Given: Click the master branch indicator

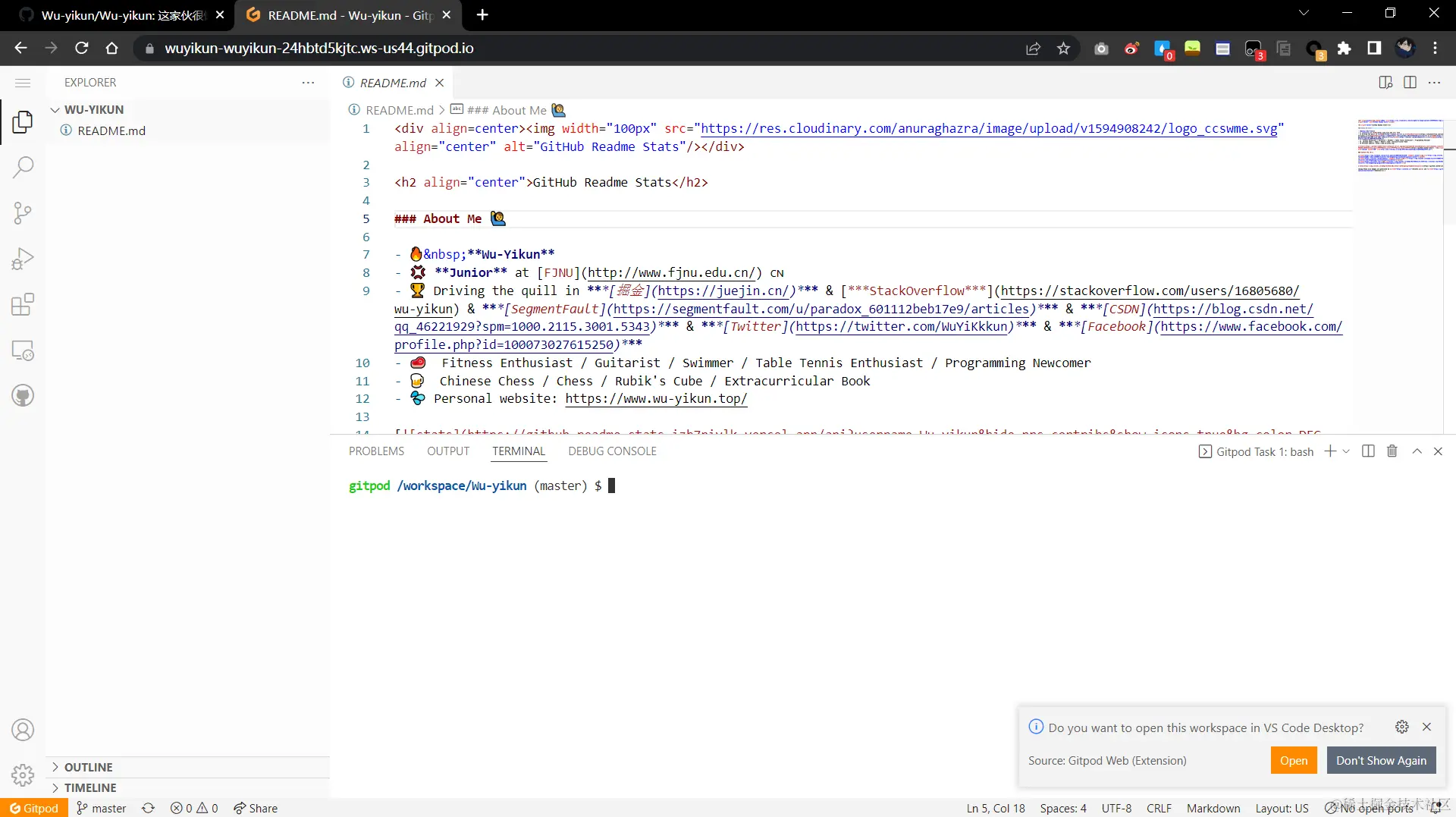Looking at the screenshot, I should pos(102,808).
